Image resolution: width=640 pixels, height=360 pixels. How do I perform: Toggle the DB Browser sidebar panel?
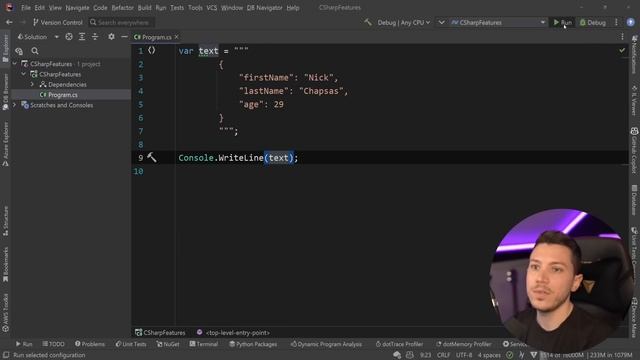pyautogui.click(x=5, y=92)
